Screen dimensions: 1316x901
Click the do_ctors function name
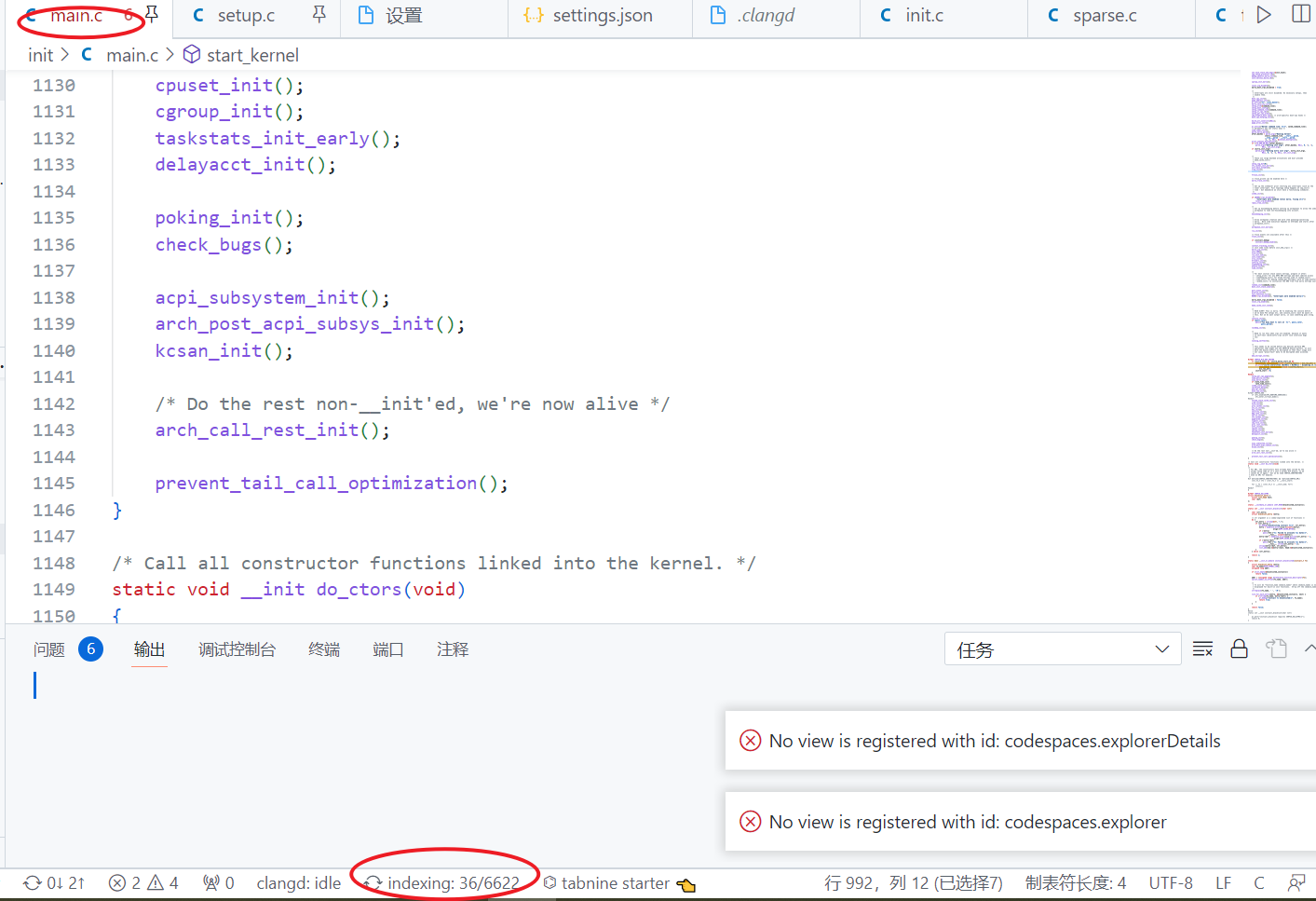(359, 589)
